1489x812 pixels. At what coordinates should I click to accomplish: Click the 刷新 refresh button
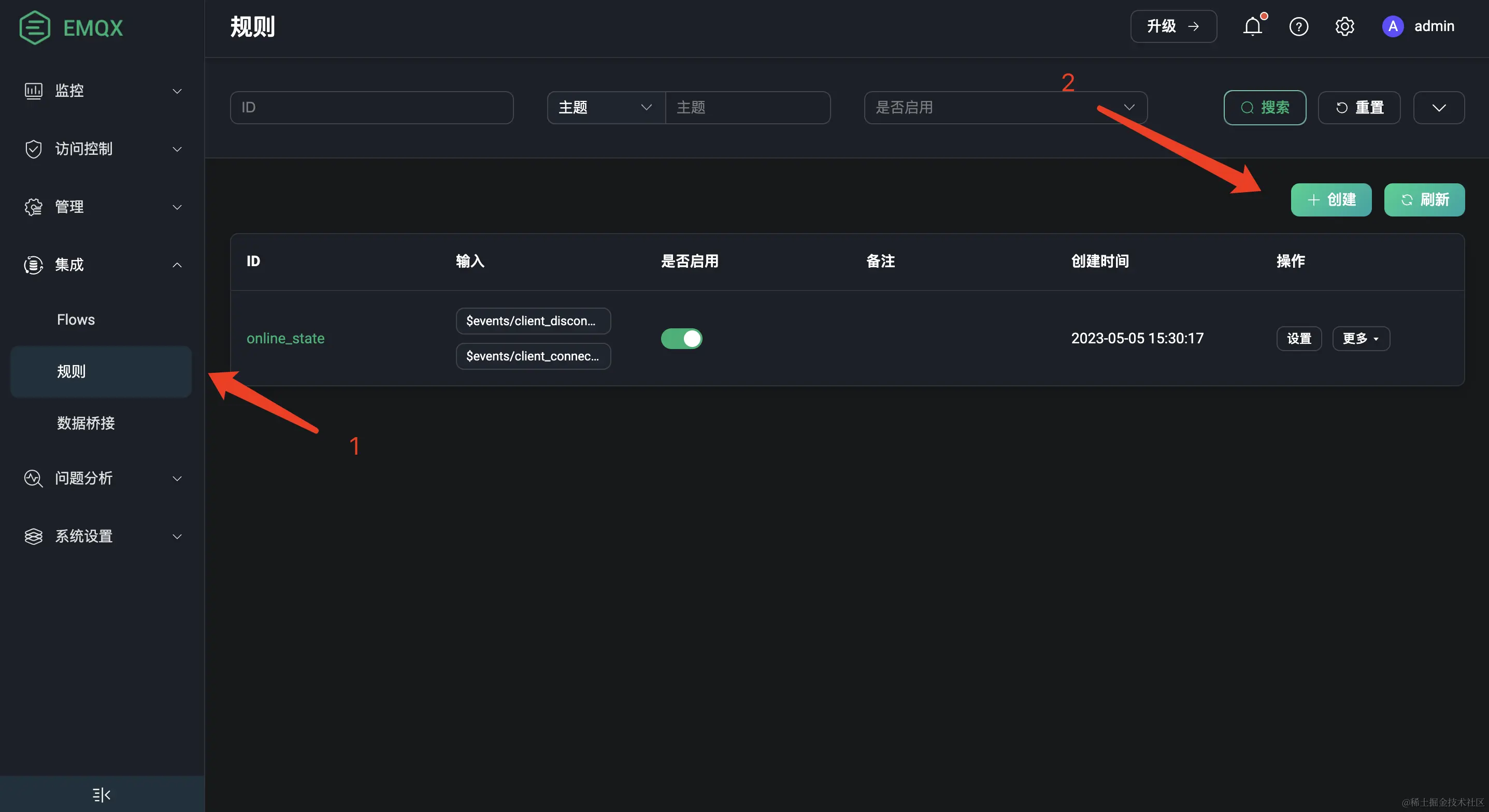[1424, 200]
